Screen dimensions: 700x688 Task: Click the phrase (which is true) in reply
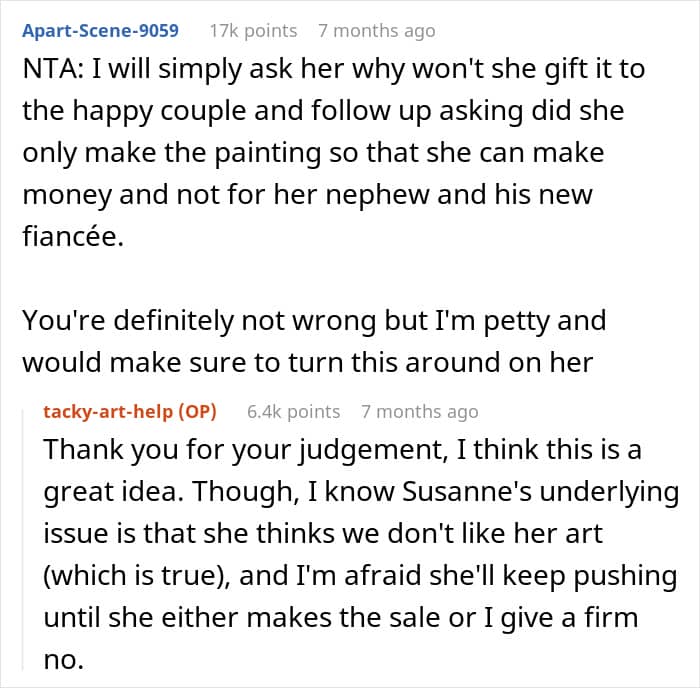point(137,576)
